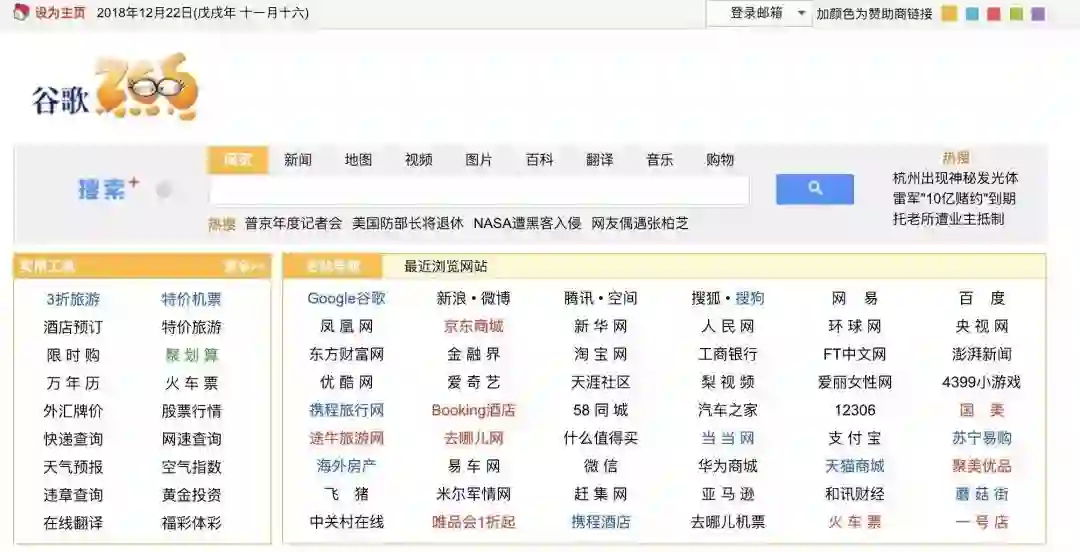1080x552 pixels.
Task: Open headline 托老所遭业主抵制
Action: click(948, 219)
